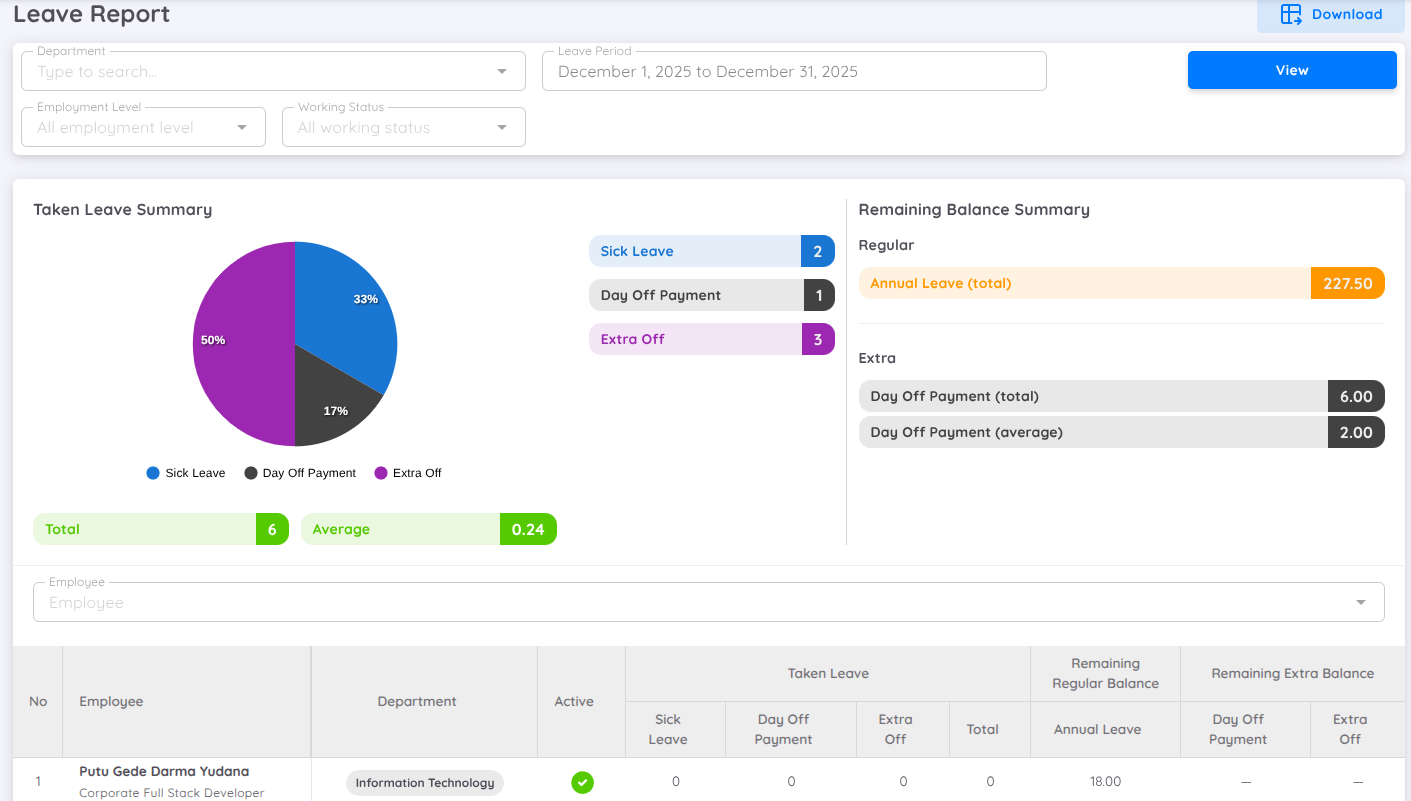Click the Download icon beside the Download label
This screenshot has width=1411, height=801.
pos(1289,14)
